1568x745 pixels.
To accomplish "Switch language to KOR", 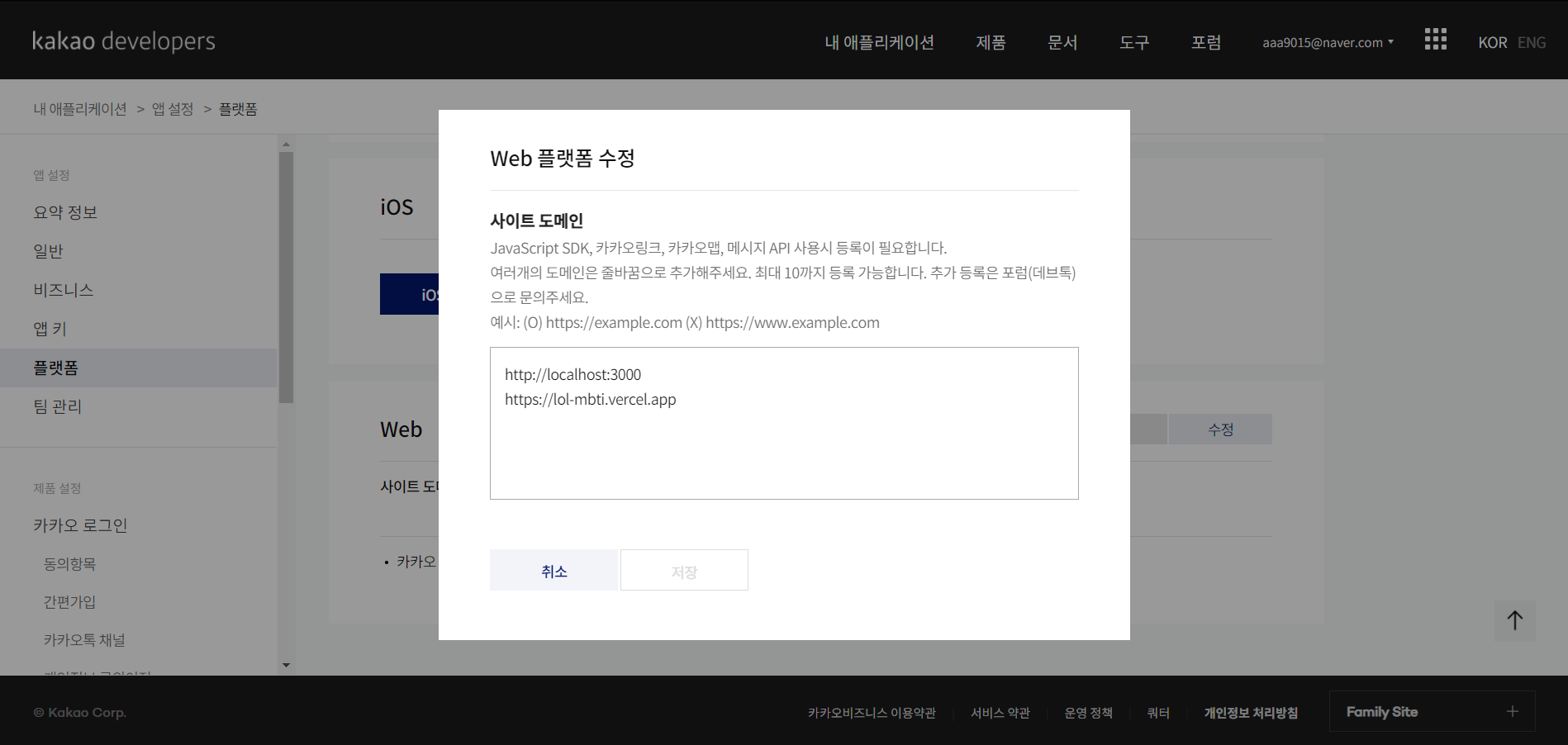I will (x=1492, y=42).
